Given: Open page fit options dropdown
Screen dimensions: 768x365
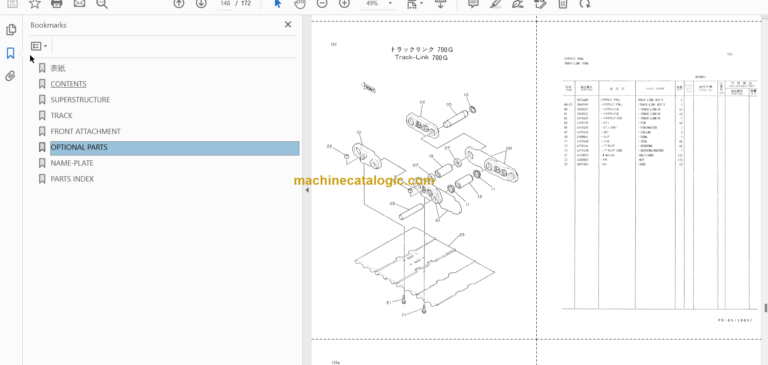Looking at the screenshot, I should tap(414, 4).
